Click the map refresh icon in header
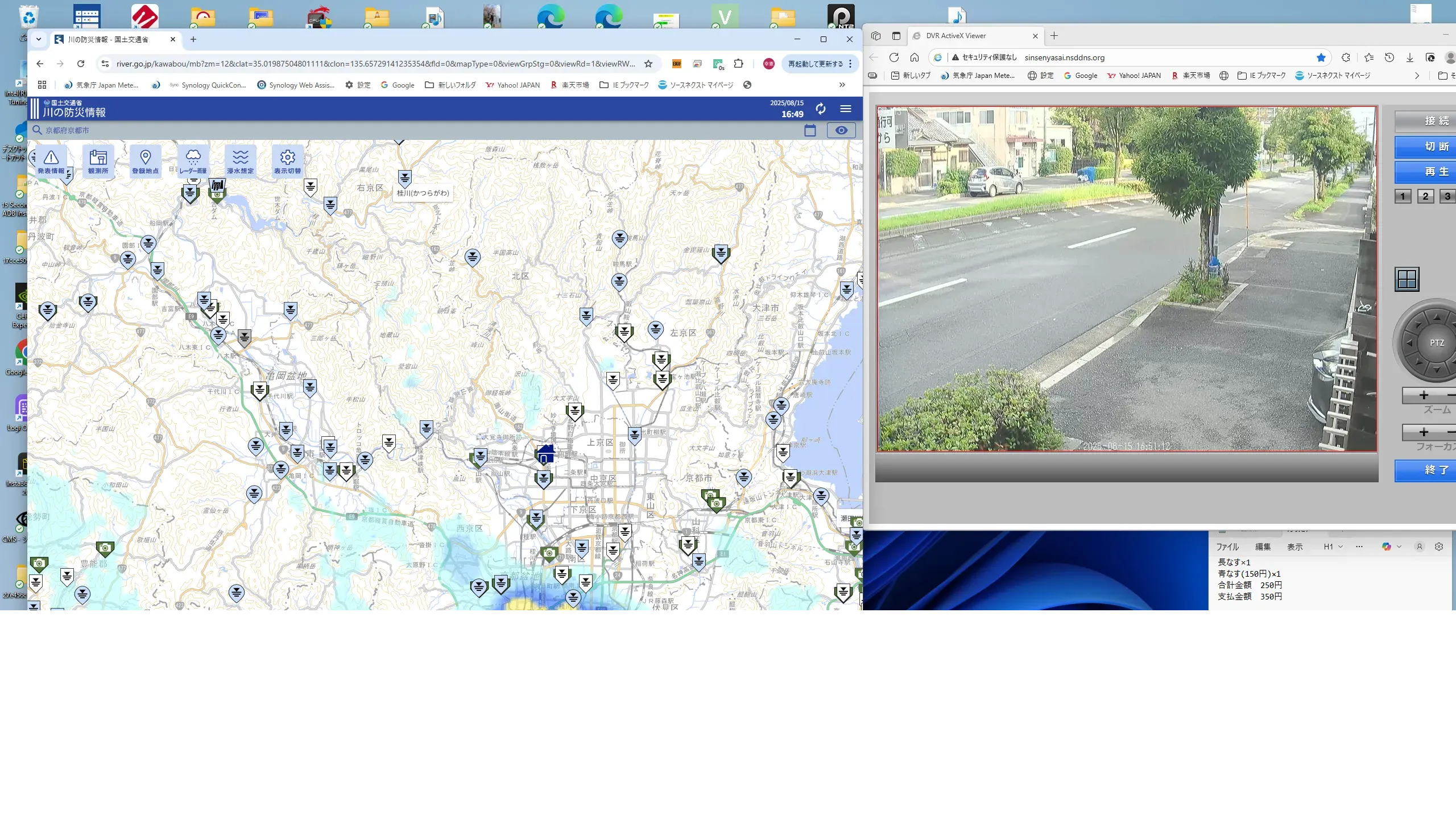This screenshot has height=819, width=1456. point(820,109)
